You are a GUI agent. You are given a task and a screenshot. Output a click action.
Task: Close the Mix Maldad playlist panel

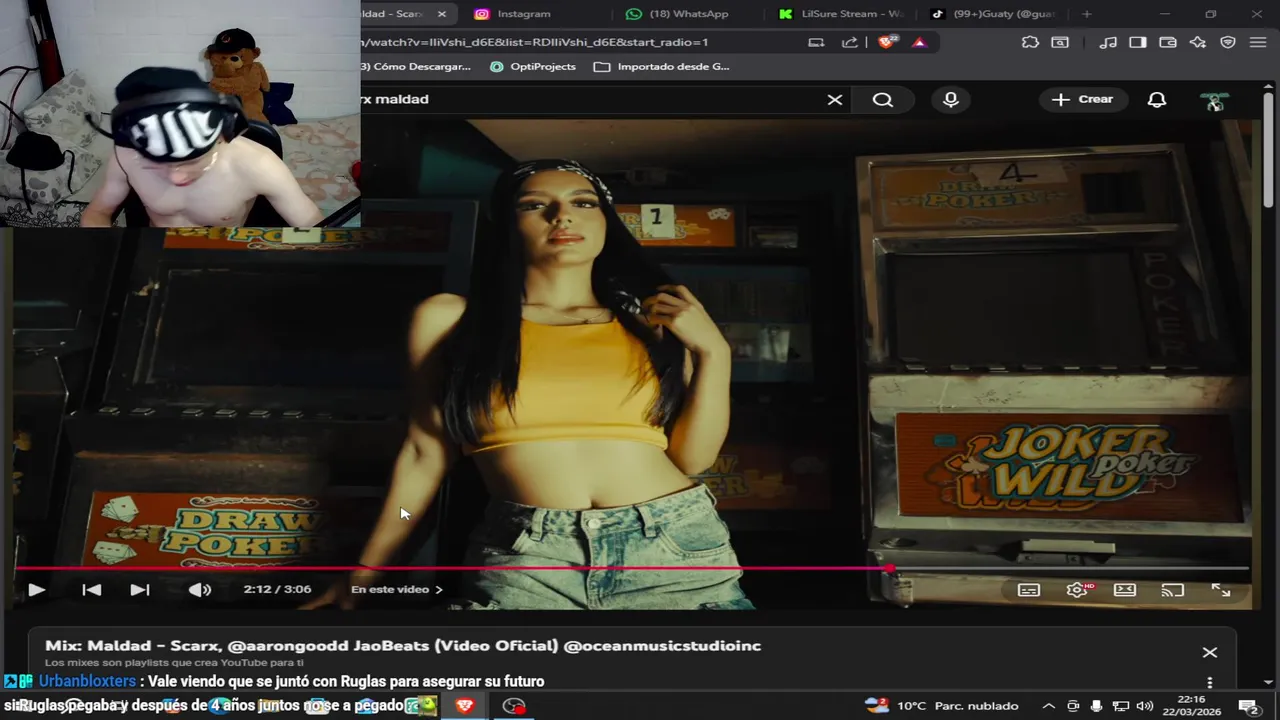coord(1210,652)
